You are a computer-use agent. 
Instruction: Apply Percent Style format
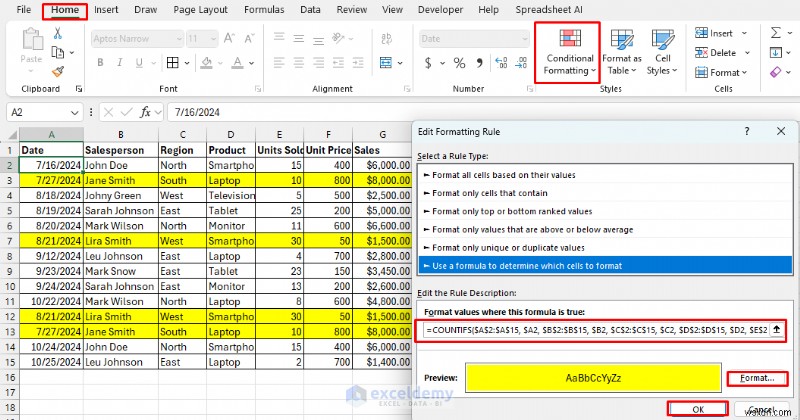[x=459, y=63]
